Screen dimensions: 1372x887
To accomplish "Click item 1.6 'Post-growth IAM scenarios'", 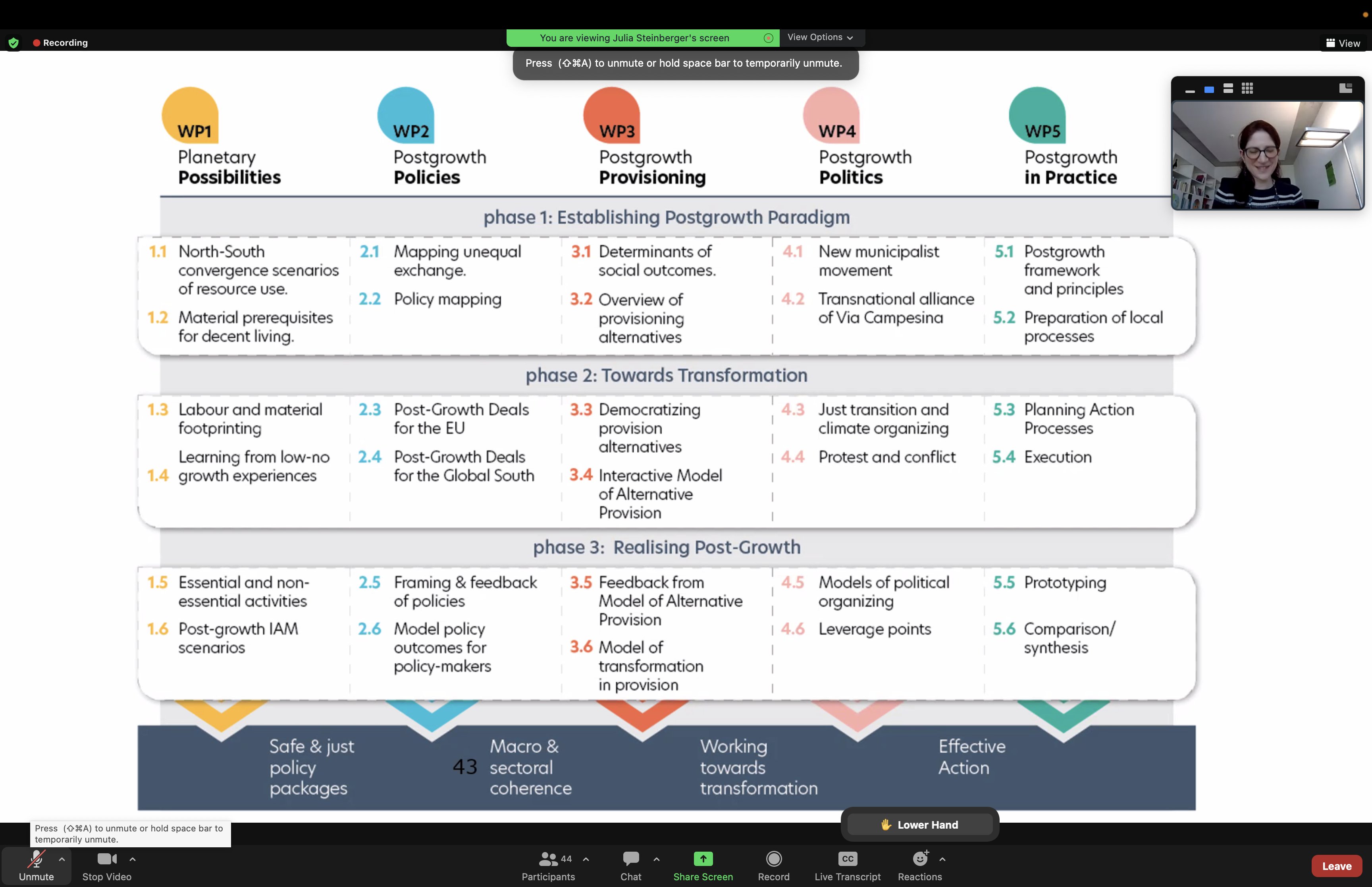I will tap(238, 638).
